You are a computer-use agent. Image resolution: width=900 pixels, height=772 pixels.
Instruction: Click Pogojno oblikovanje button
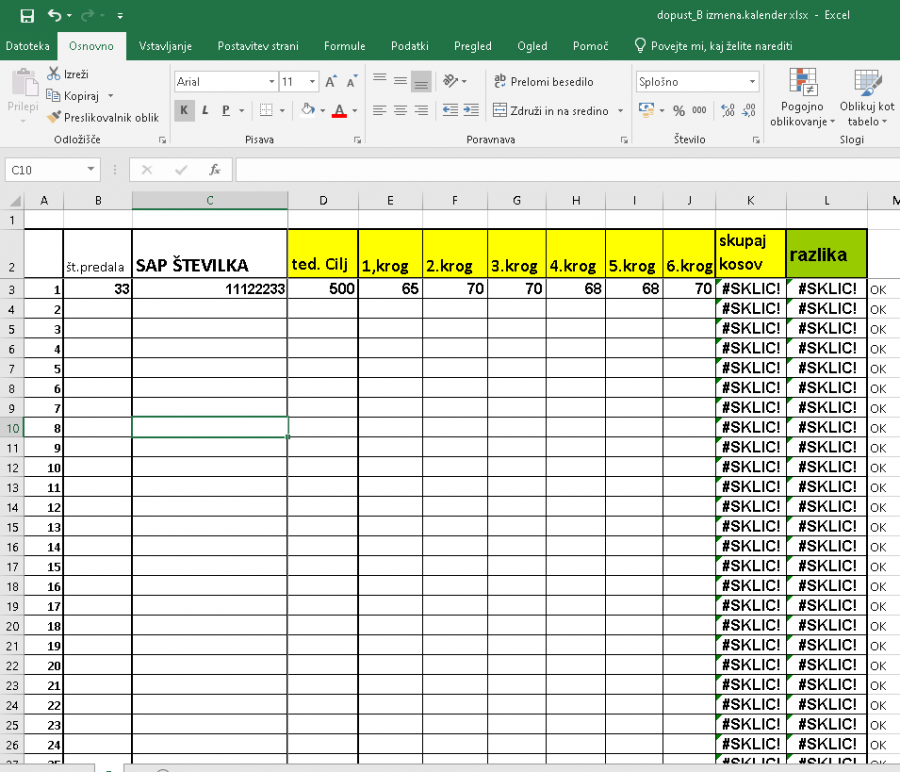click(x=801, y=100)
